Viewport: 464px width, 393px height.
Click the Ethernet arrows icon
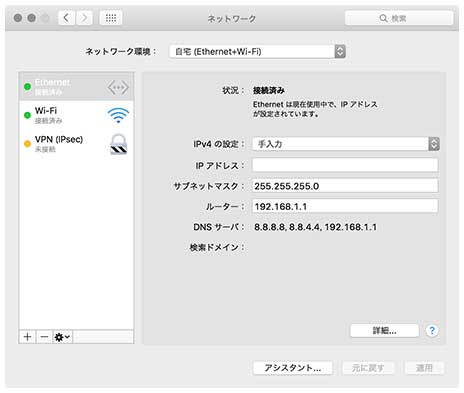click(x=118, y=88)
